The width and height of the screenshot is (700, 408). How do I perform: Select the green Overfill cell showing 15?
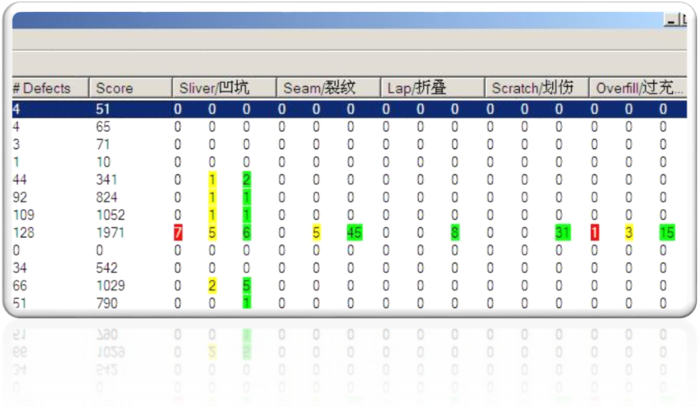tap(664, 233)
